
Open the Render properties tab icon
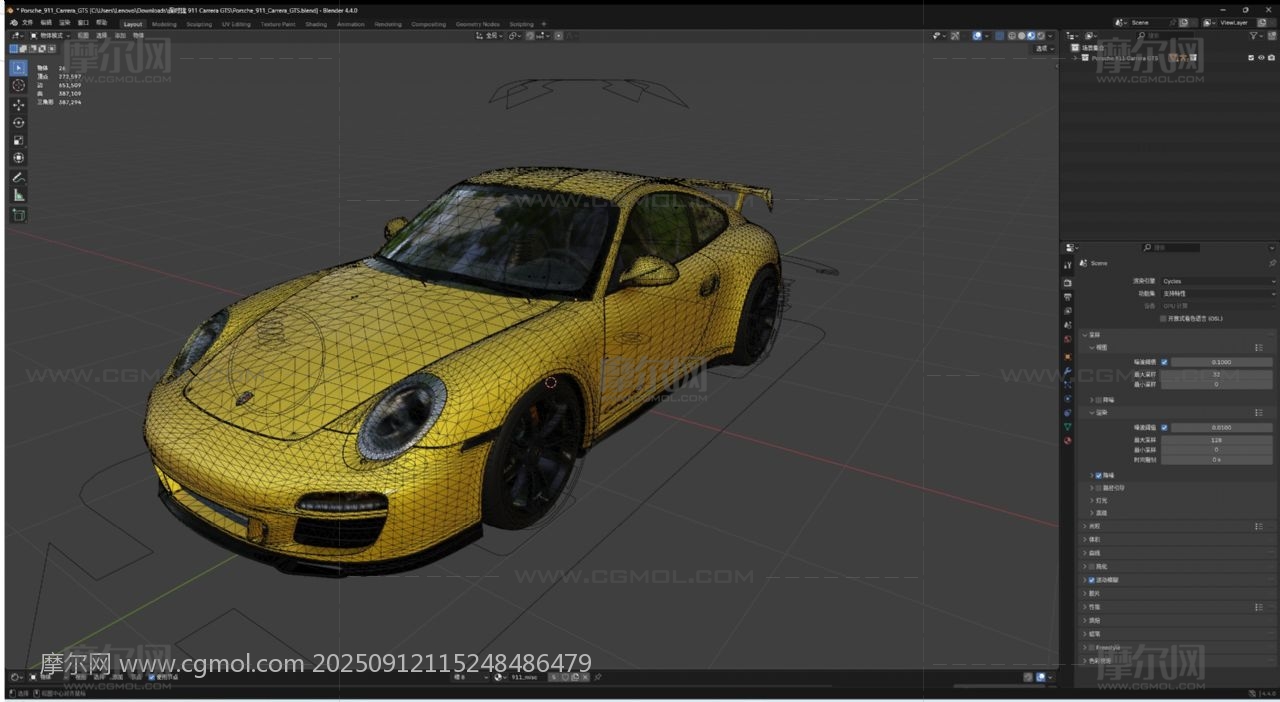coord(1068,283)
